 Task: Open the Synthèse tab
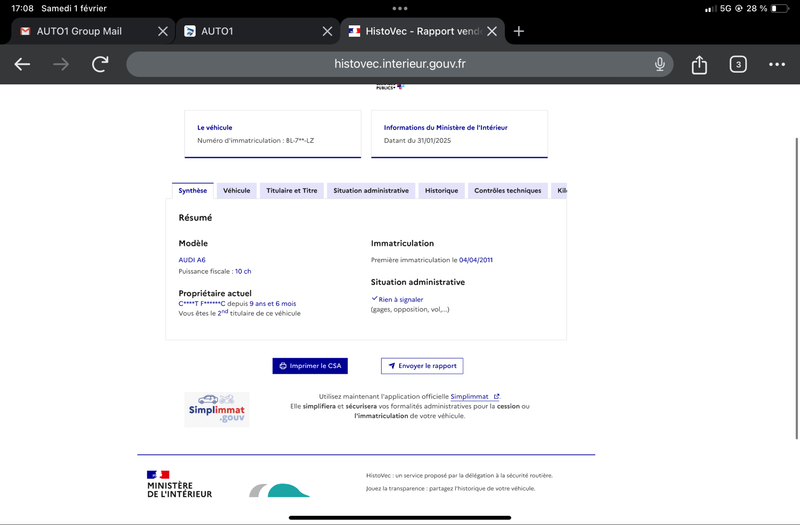(193, 190)
